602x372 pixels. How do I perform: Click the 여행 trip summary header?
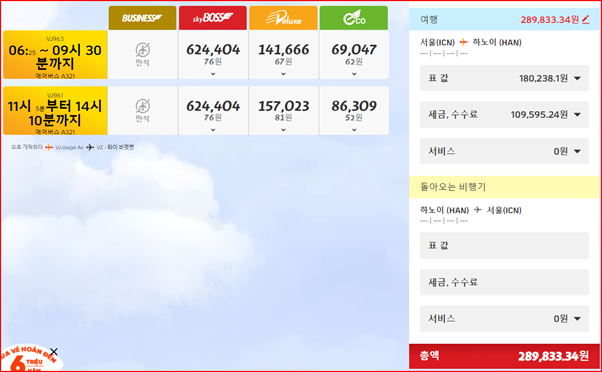coord(505,19)
